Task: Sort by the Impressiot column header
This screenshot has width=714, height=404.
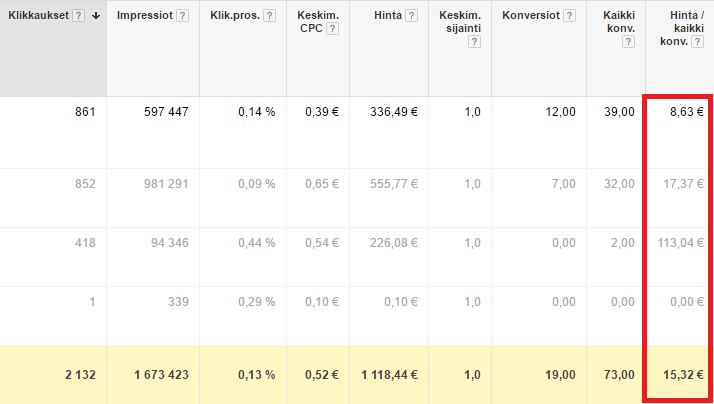Action: tap(145, 15)
